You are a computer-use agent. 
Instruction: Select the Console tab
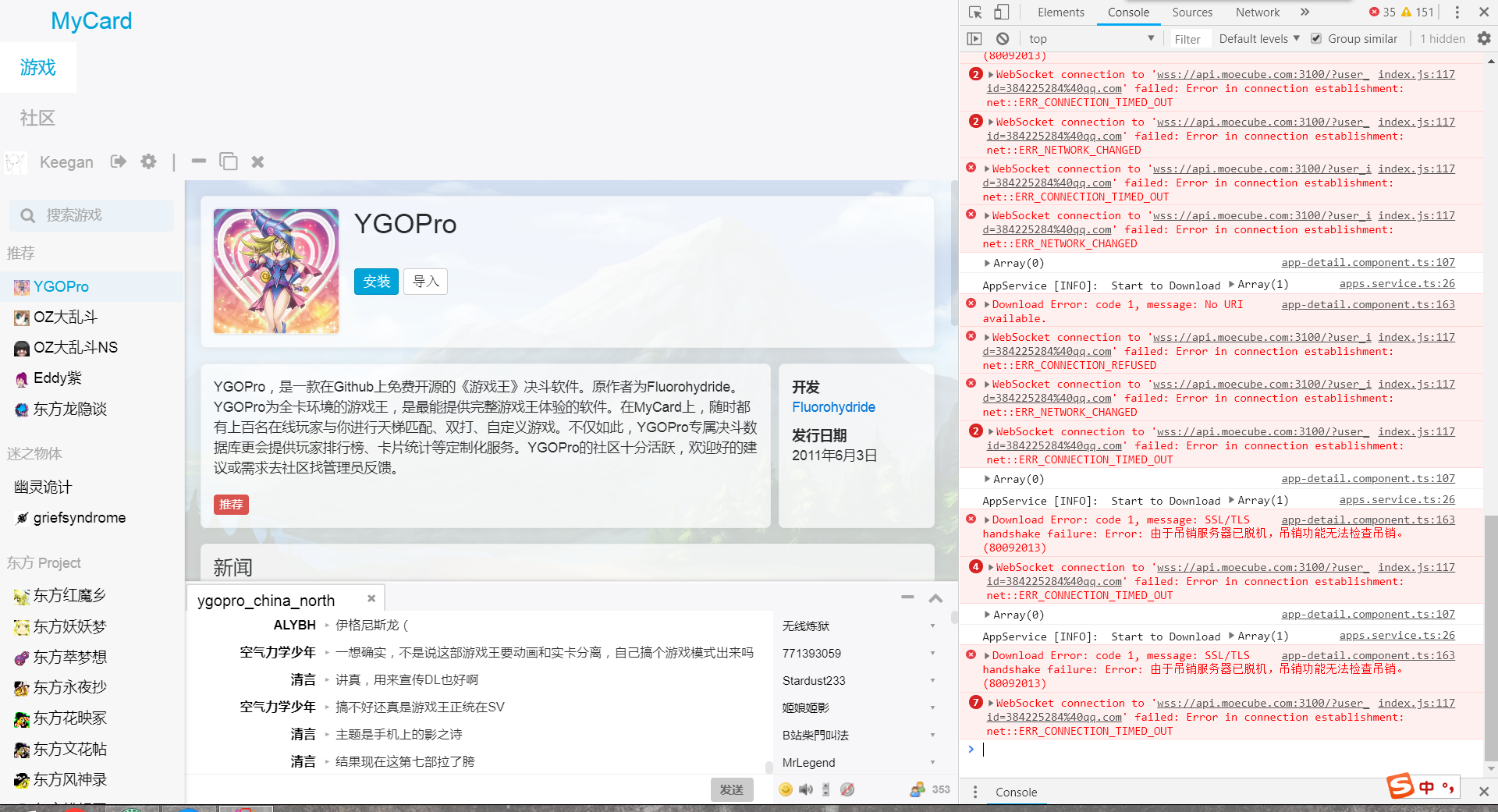(1128, 12)
